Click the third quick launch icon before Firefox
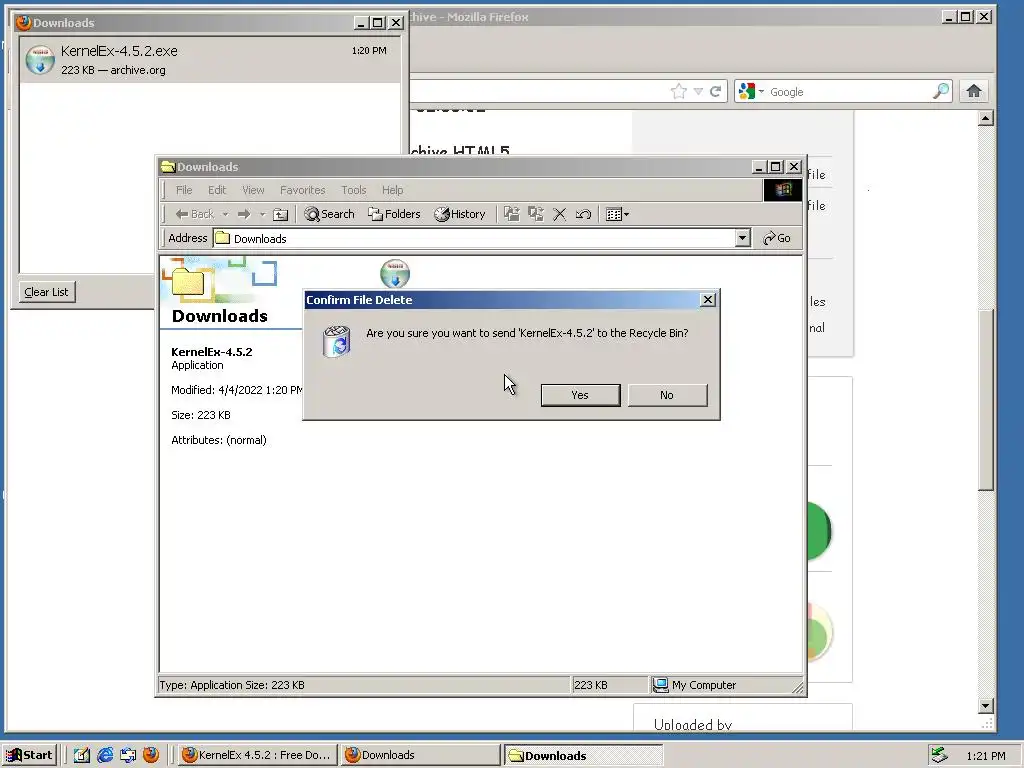 coord(128,755)
